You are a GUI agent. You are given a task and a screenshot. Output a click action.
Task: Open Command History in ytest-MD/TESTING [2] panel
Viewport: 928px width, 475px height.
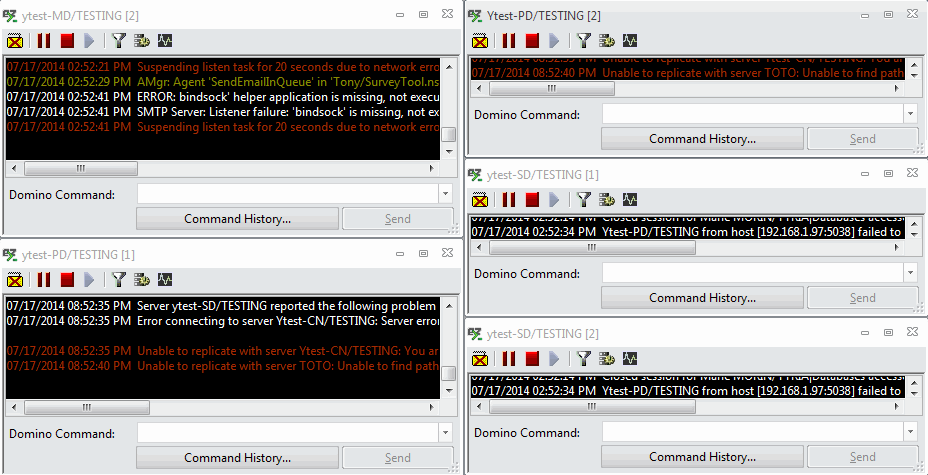[237, 219]
